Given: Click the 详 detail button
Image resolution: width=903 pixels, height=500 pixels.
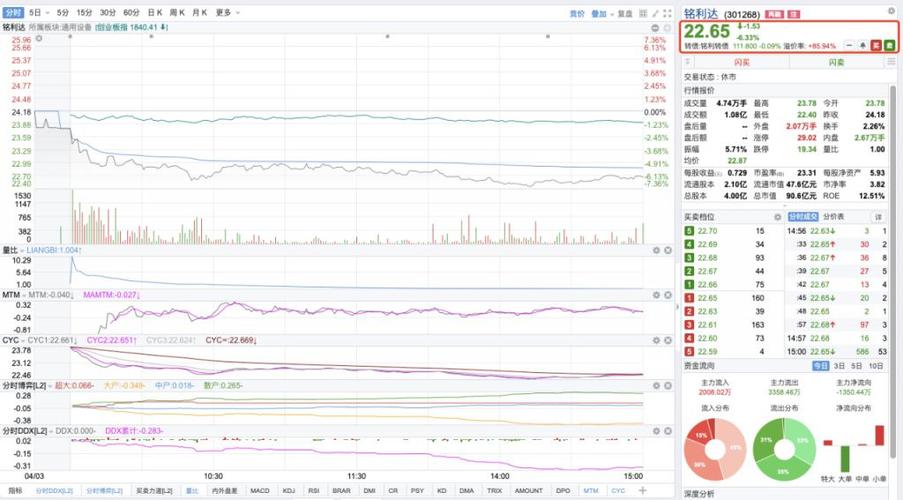Looking at the screenshot, I should tap(878, 216).
